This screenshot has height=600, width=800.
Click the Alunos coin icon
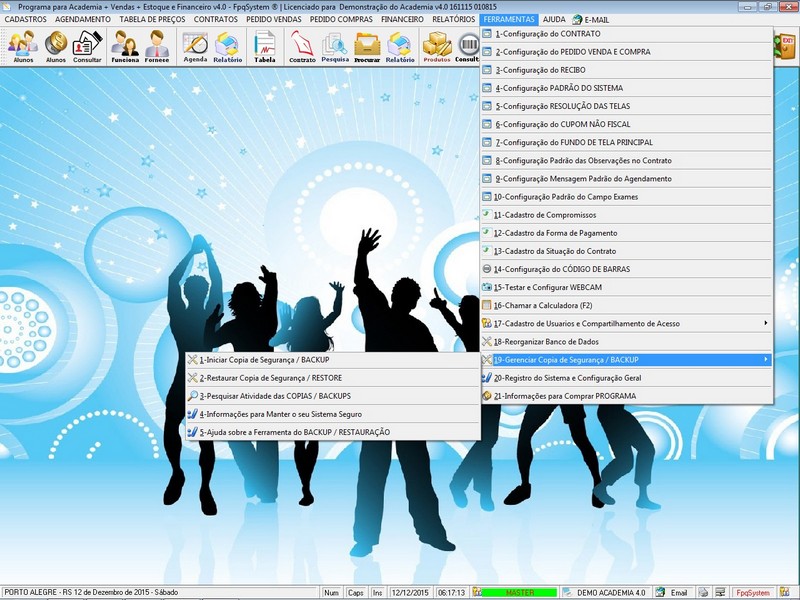coord(56,46)
